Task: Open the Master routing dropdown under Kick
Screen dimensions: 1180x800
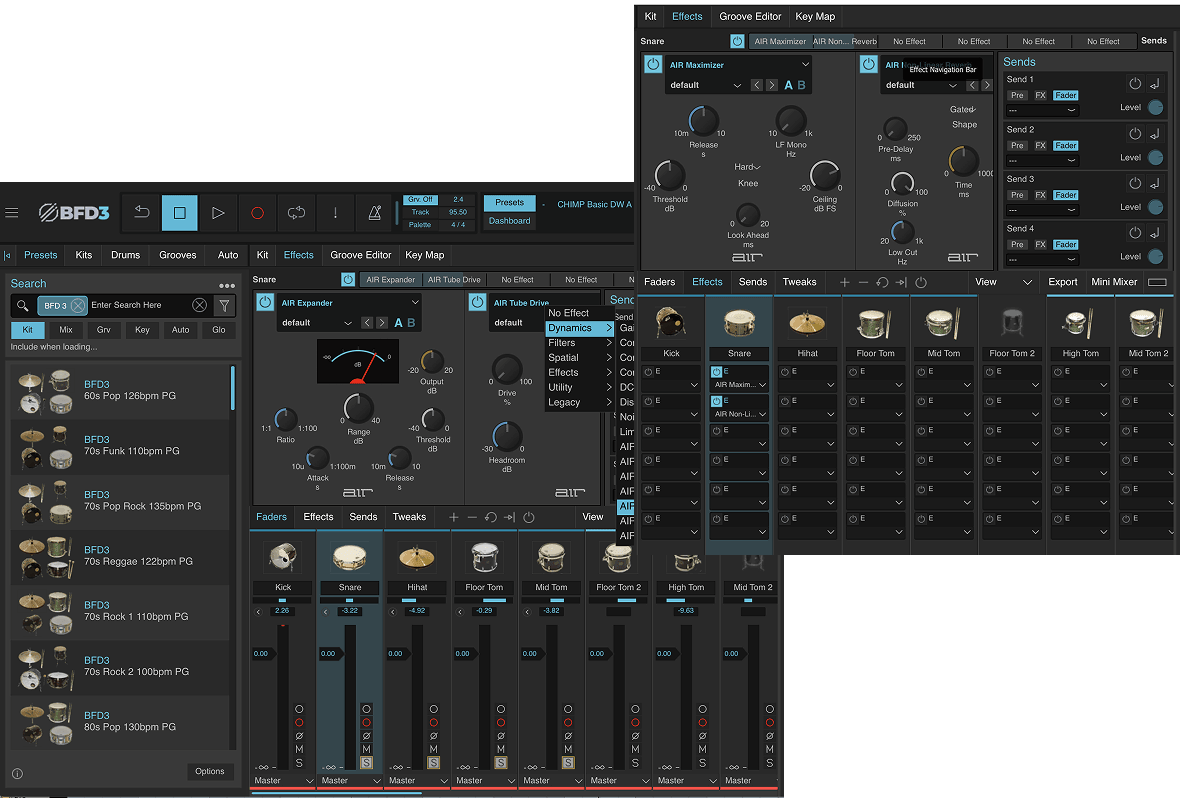Action: click(x=282, y=780)
